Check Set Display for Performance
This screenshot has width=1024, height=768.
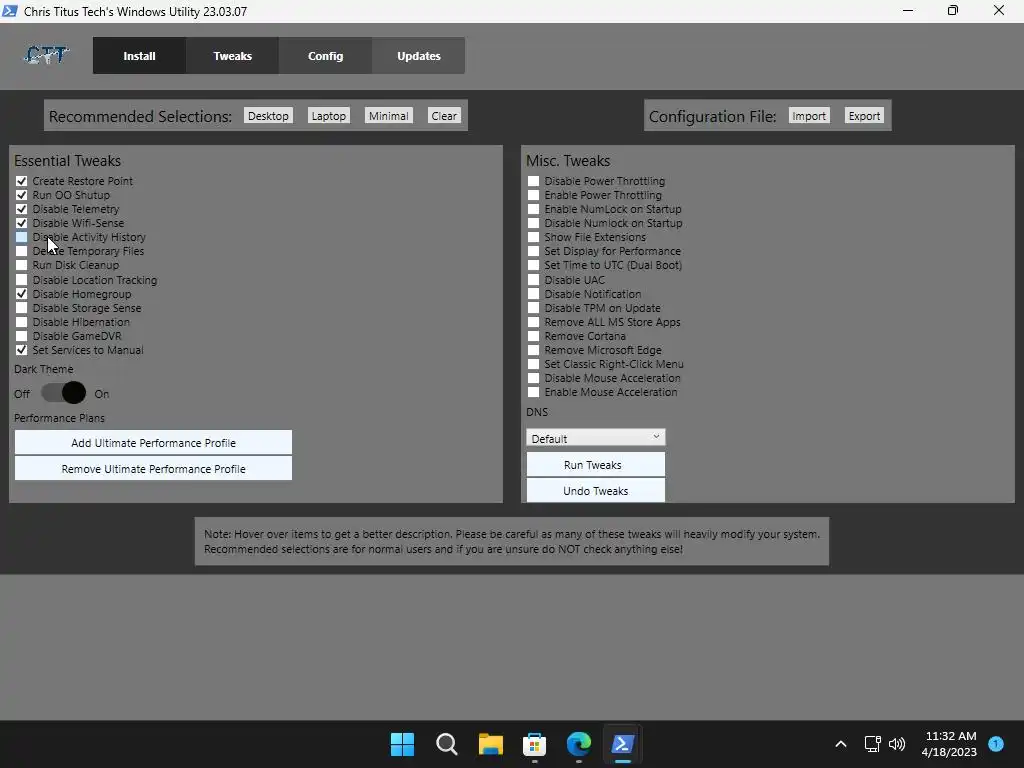point(534,251)
